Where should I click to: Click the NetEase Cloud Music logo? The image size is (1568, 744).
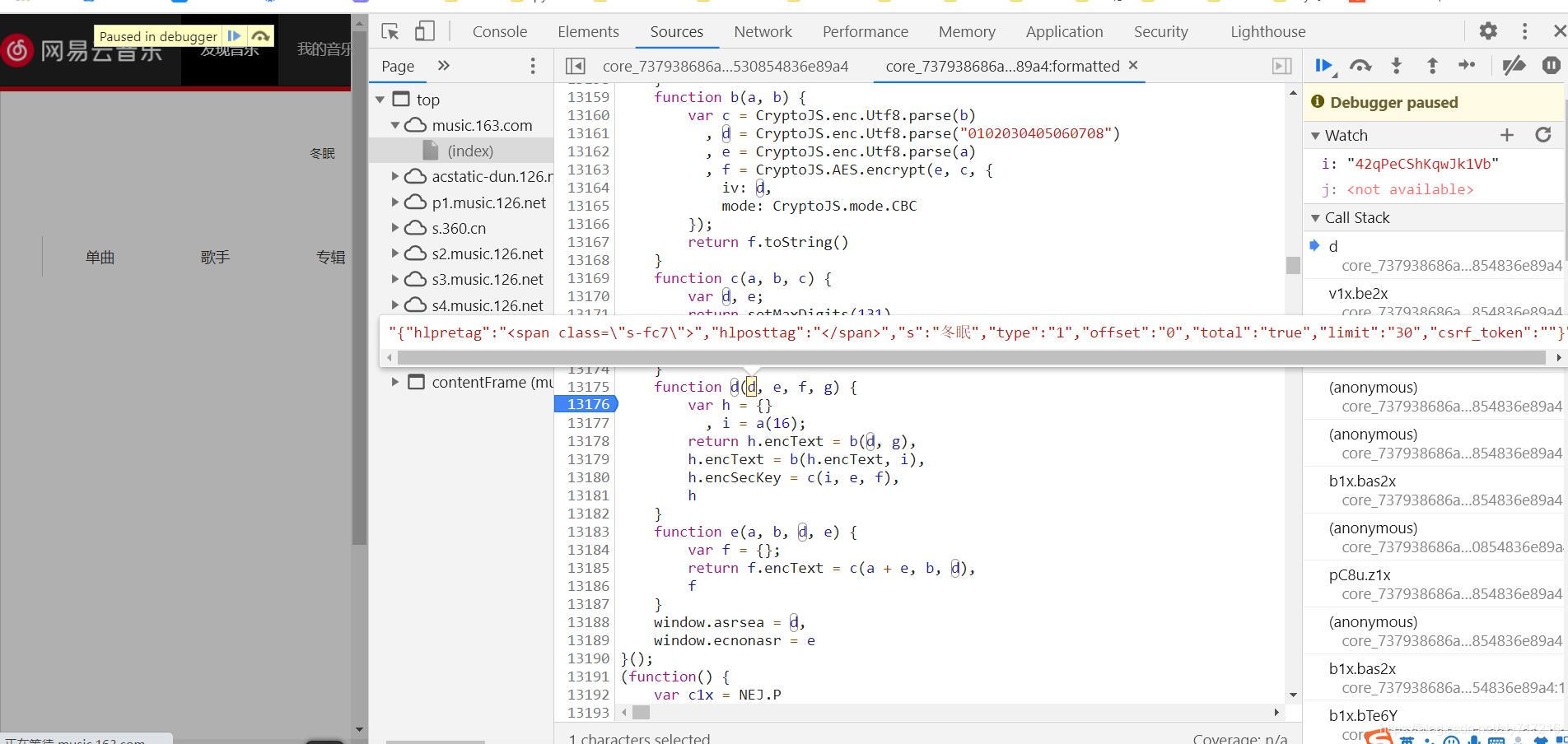(82, 51)
